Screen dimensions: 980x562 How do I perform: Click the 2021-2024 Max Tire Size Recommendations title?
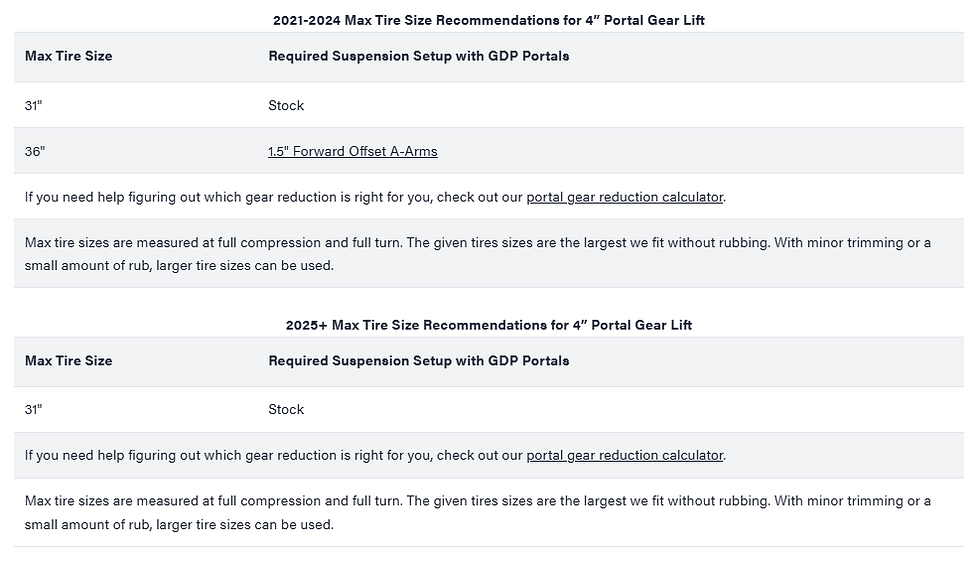pyautogui.click(x=489, y=20)
